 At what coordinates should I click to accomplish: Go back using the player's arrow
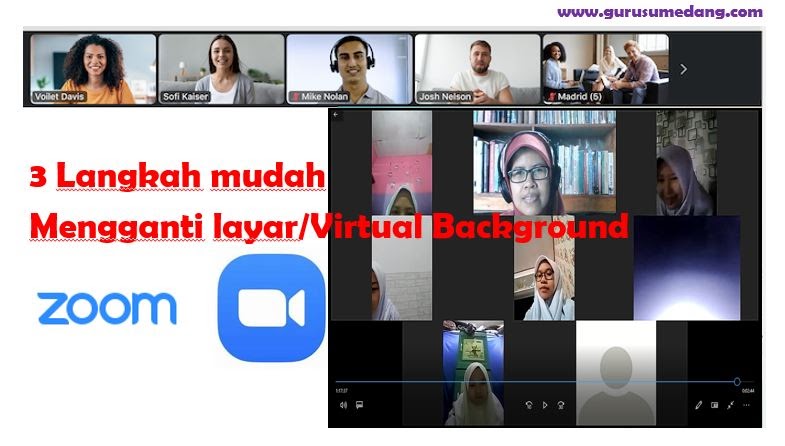point(335,115)
